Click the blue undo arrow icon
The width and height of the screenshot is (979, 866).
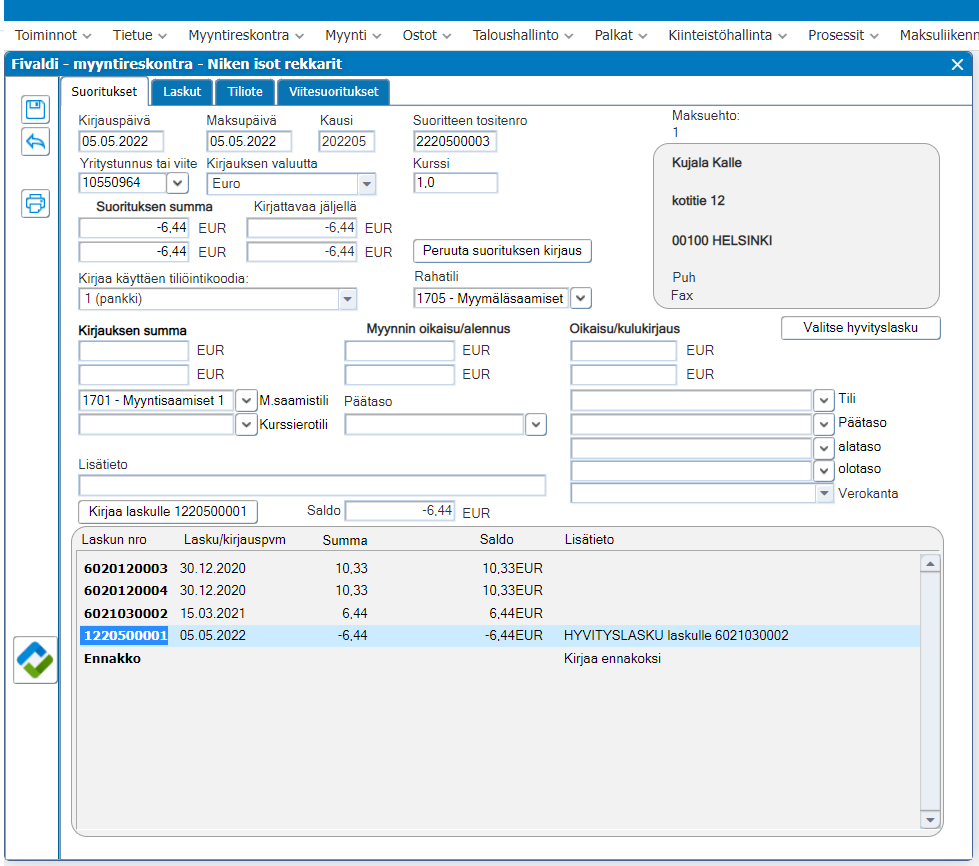coord(35,142)
